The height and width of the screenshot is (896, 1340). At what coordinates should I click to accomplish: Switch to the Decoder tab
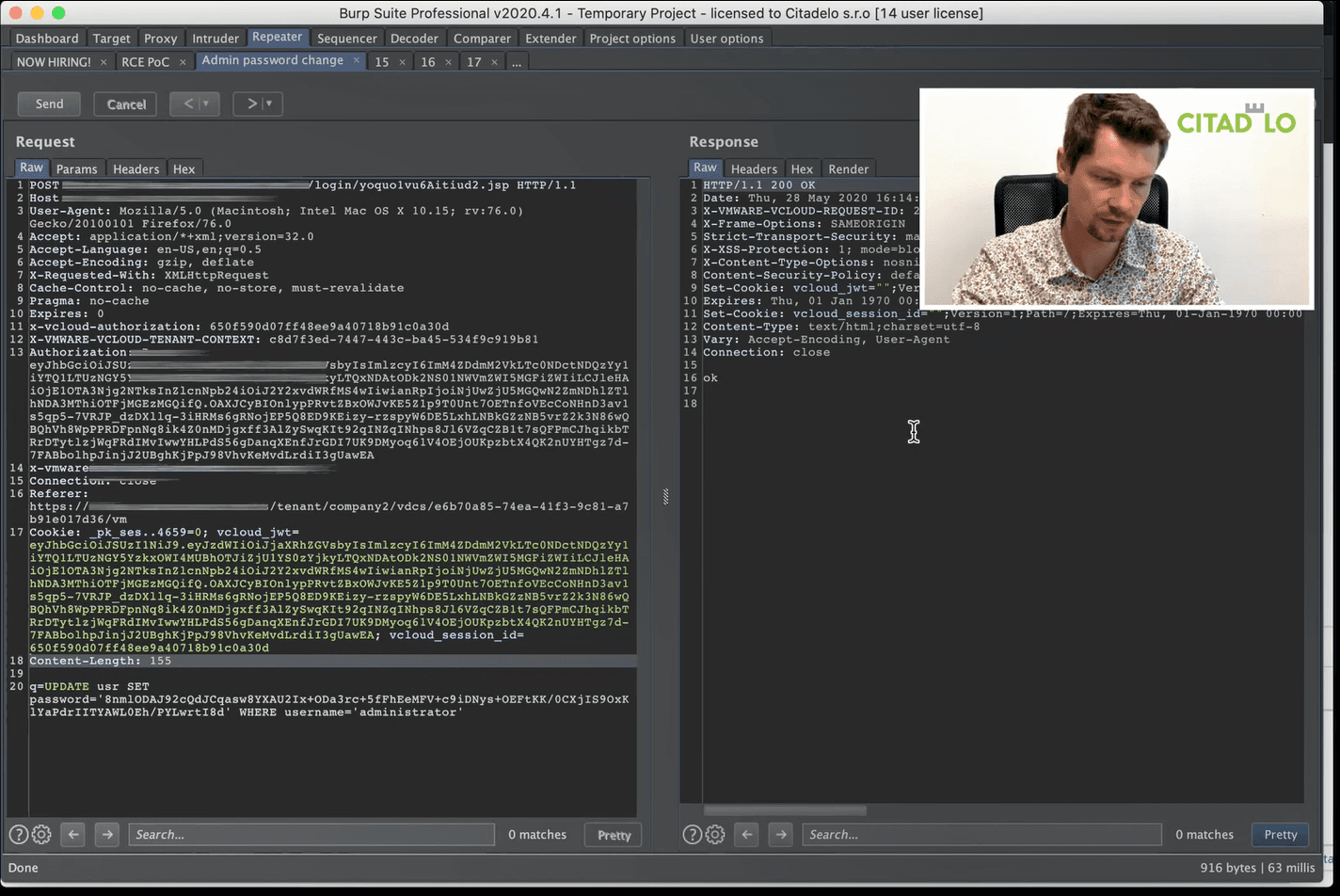point(415,39)
